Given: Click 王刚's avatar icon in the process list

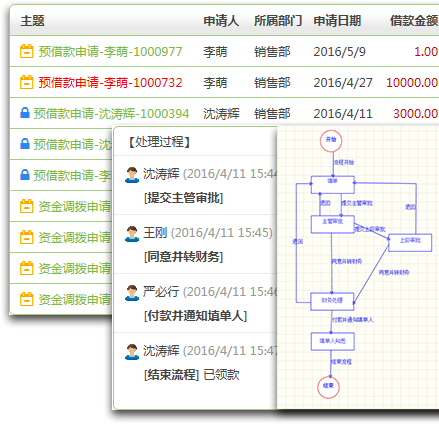Looking at the screenshot, I should tap(132, 234).
